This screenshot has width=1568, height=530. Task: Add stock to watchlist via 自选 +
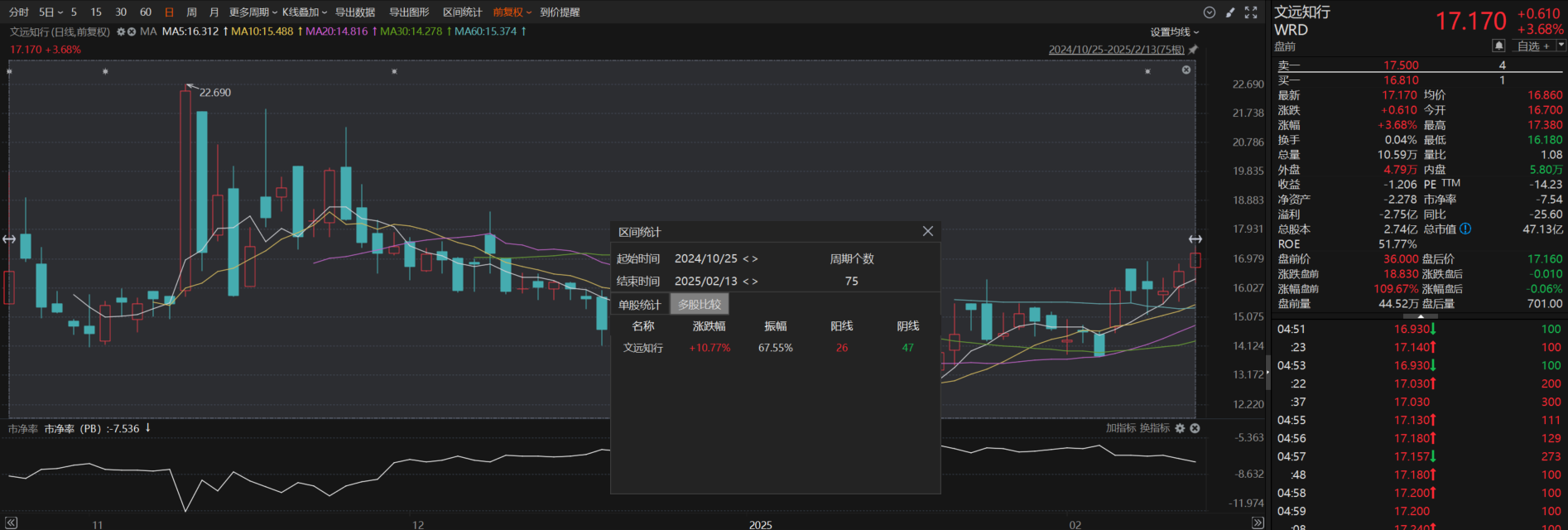click(x=1533, y=46)
